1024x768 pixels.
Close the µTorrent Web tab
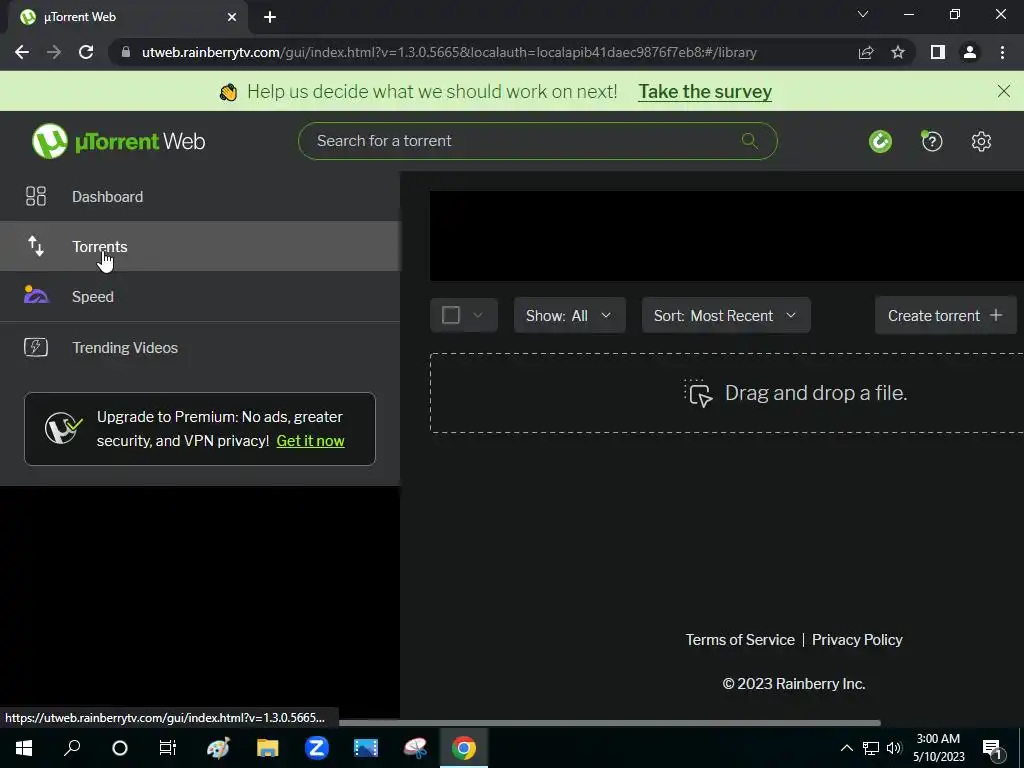[232, 17]
